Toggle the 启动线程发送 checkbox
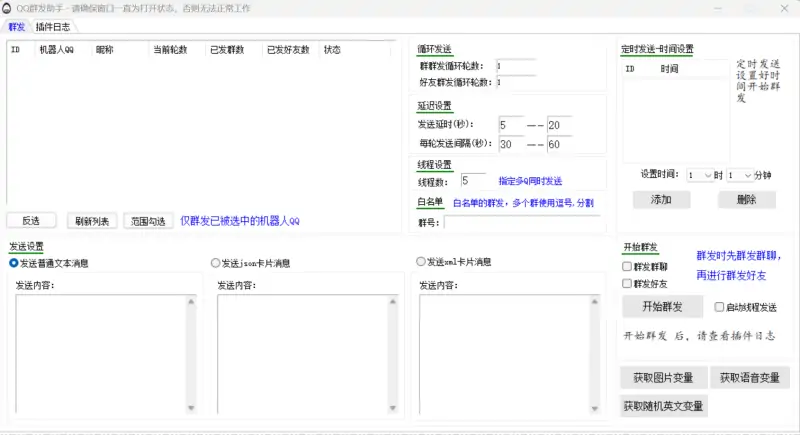Screen dimensions: 800x435 (719, 307)
